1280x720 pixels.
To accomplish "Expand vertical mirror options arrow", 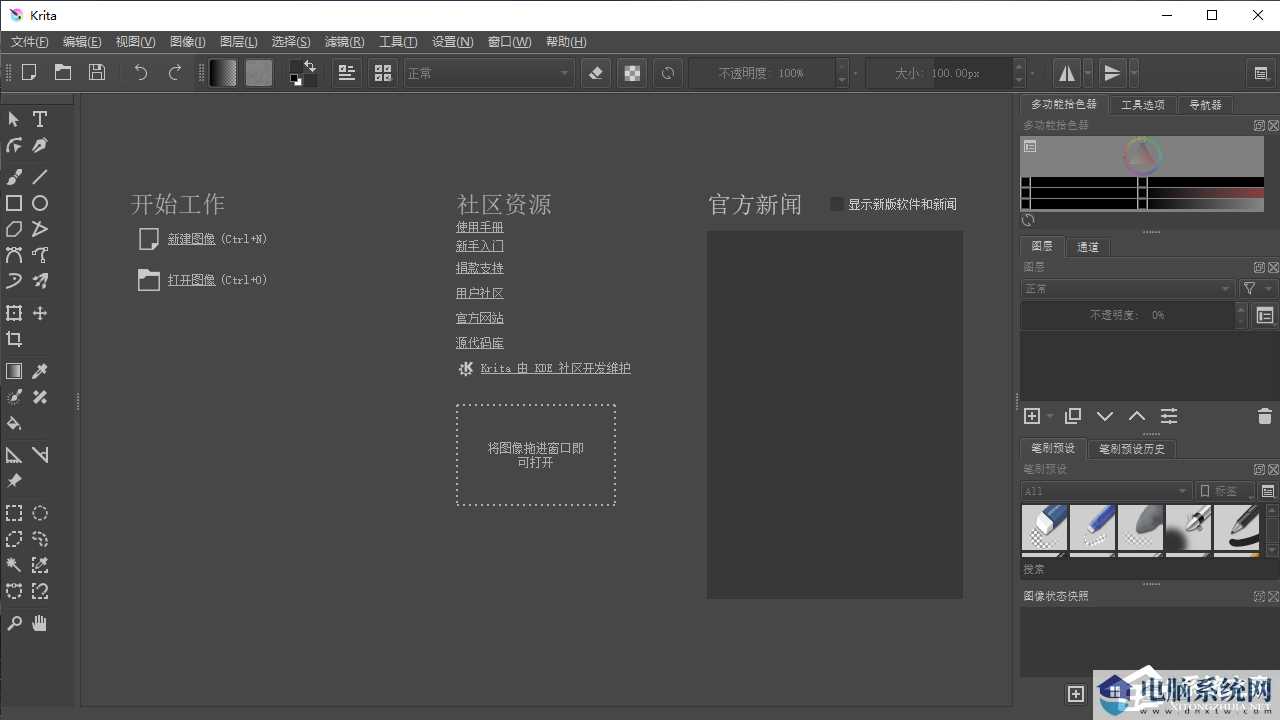I will click(x=1133, y=73).
